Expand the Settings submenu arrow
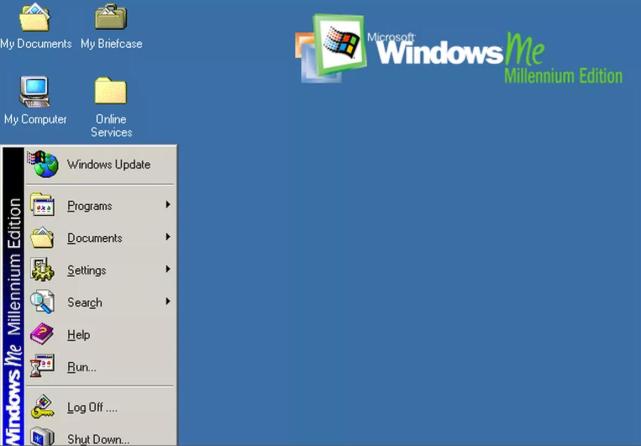This screenshot has width=641, height=446. click(168, 269)
